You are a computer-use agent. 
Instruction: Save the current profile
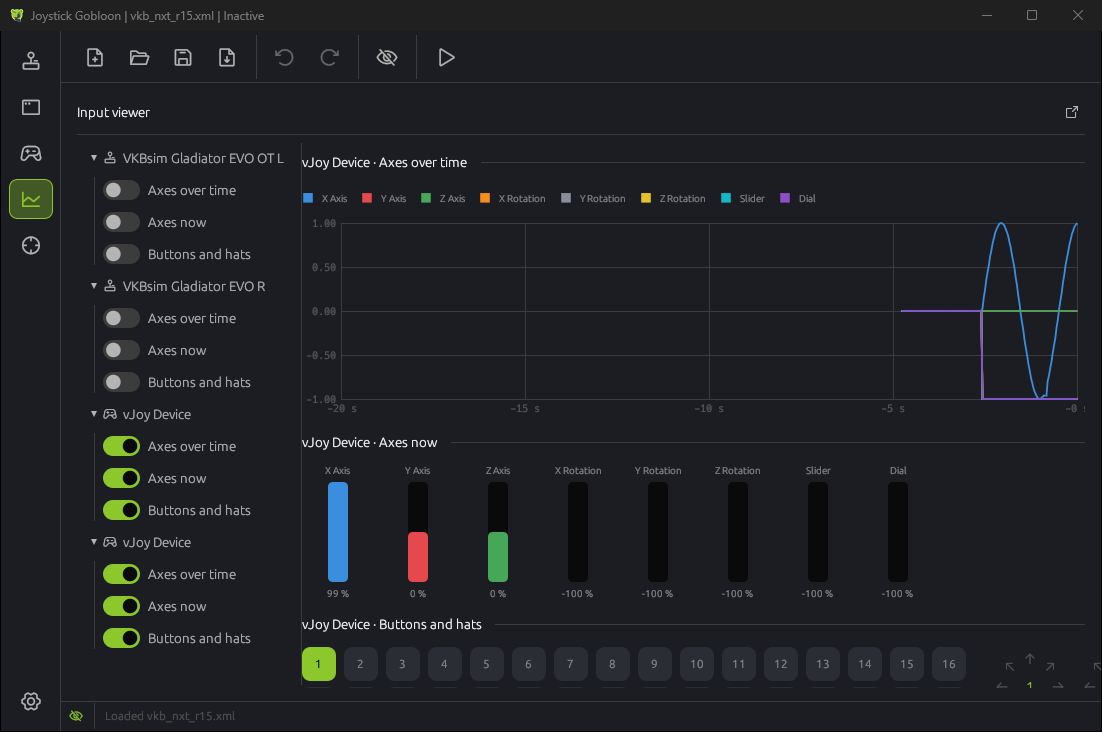coord(183,58)
